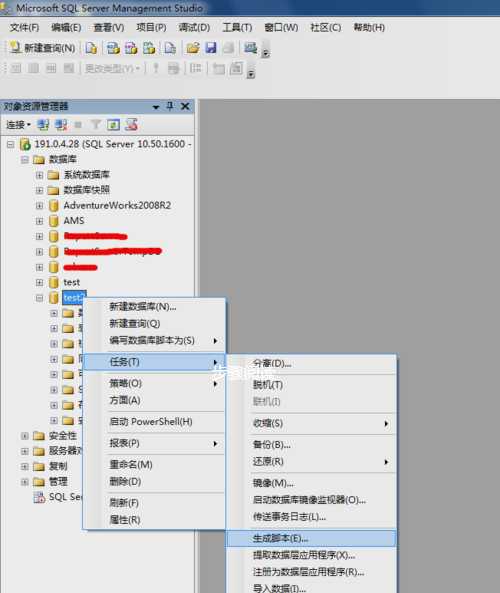Toggle Object Explorer auto-hide pin
Screen dimensions: 500x593
170,106
